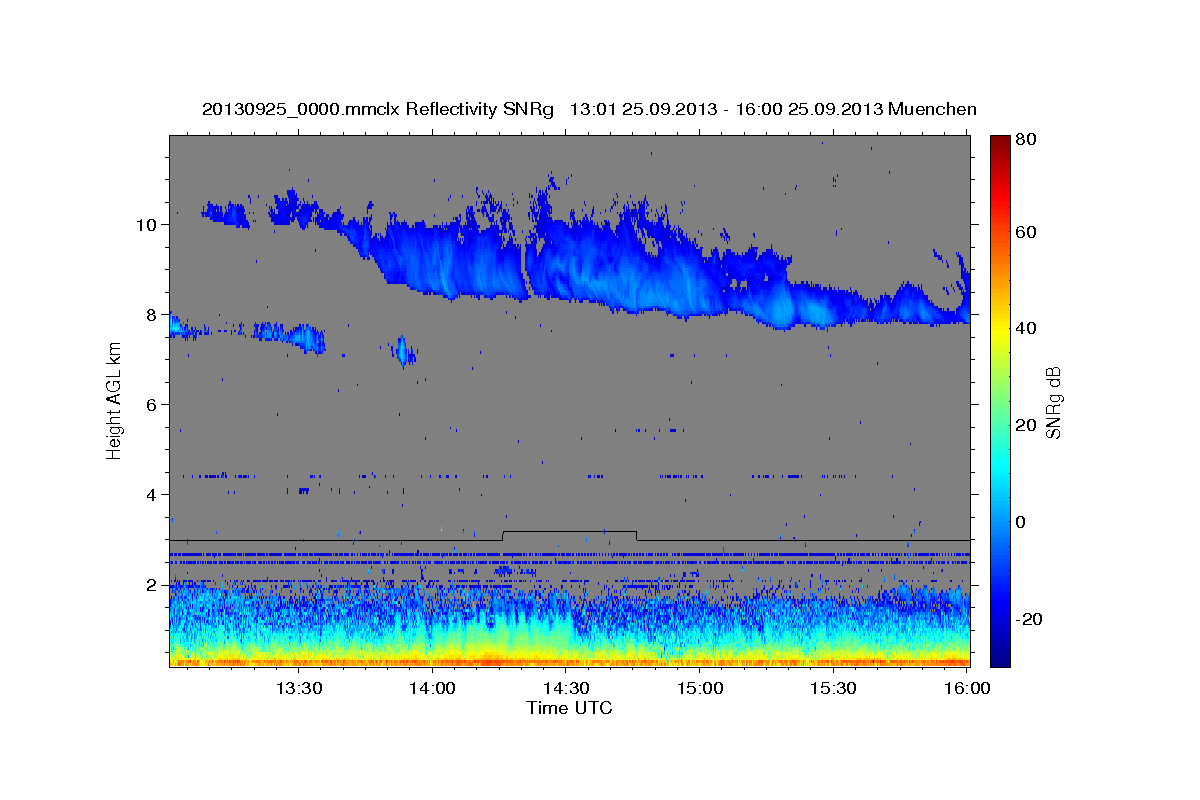Click the 13:30 time tick label
This screenshot has width=1200, height=800.
point(299,688)
